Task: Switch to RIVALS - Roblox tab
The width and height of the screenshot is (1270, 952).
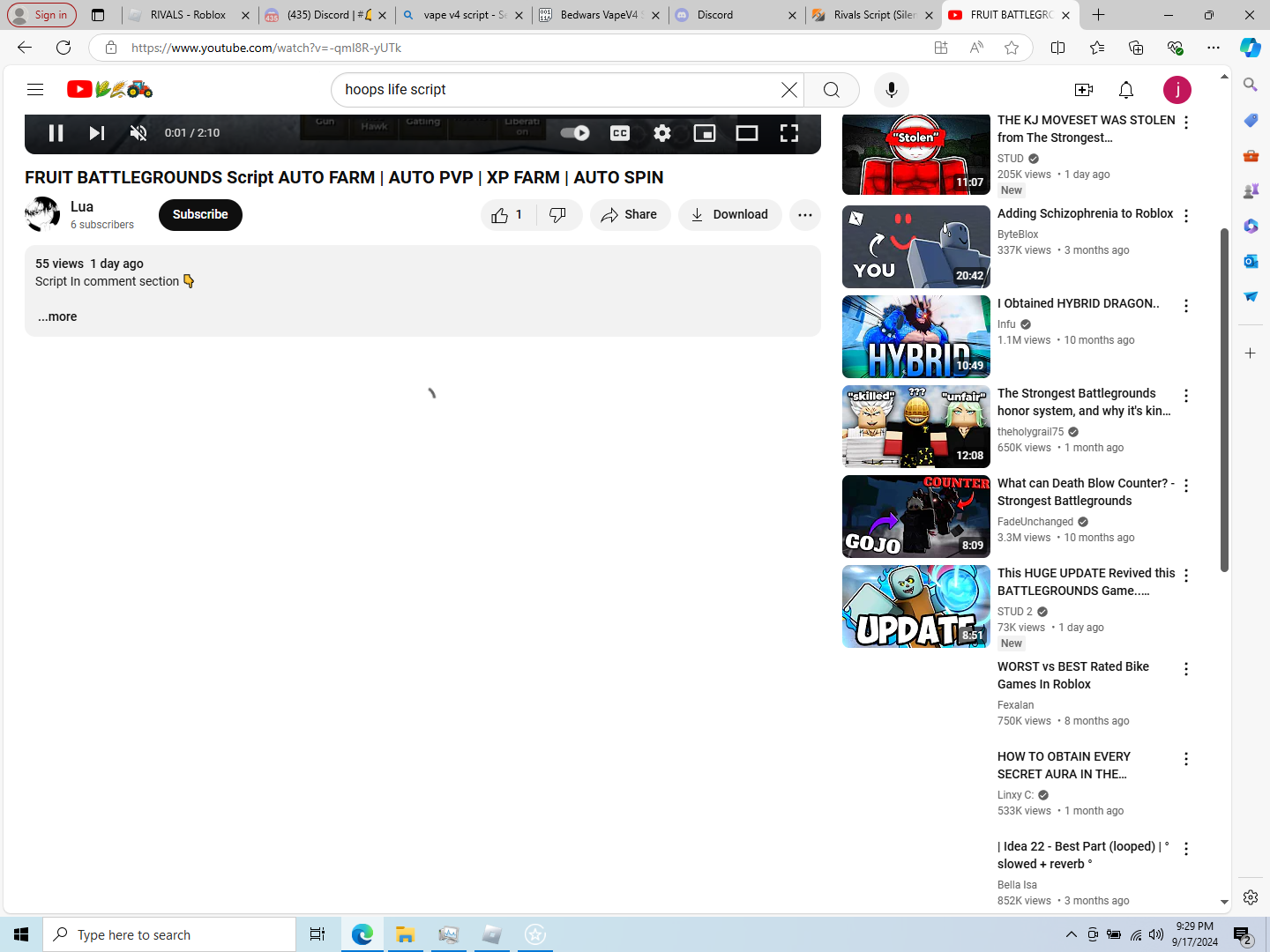Action: coord(188,15)
